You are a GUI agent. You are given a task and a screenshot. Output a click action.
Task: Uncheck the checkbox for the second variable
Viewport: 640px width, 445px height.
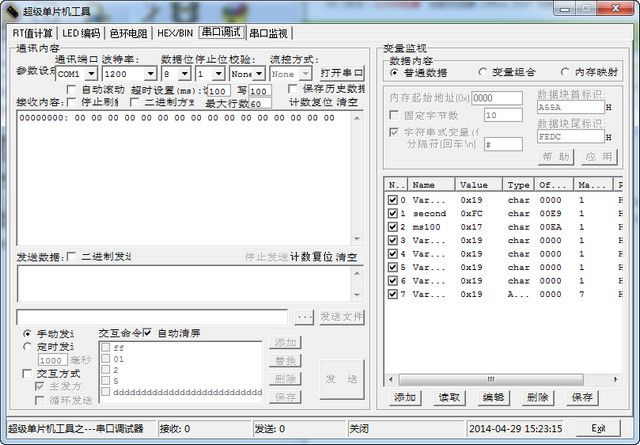pos(393,214)
